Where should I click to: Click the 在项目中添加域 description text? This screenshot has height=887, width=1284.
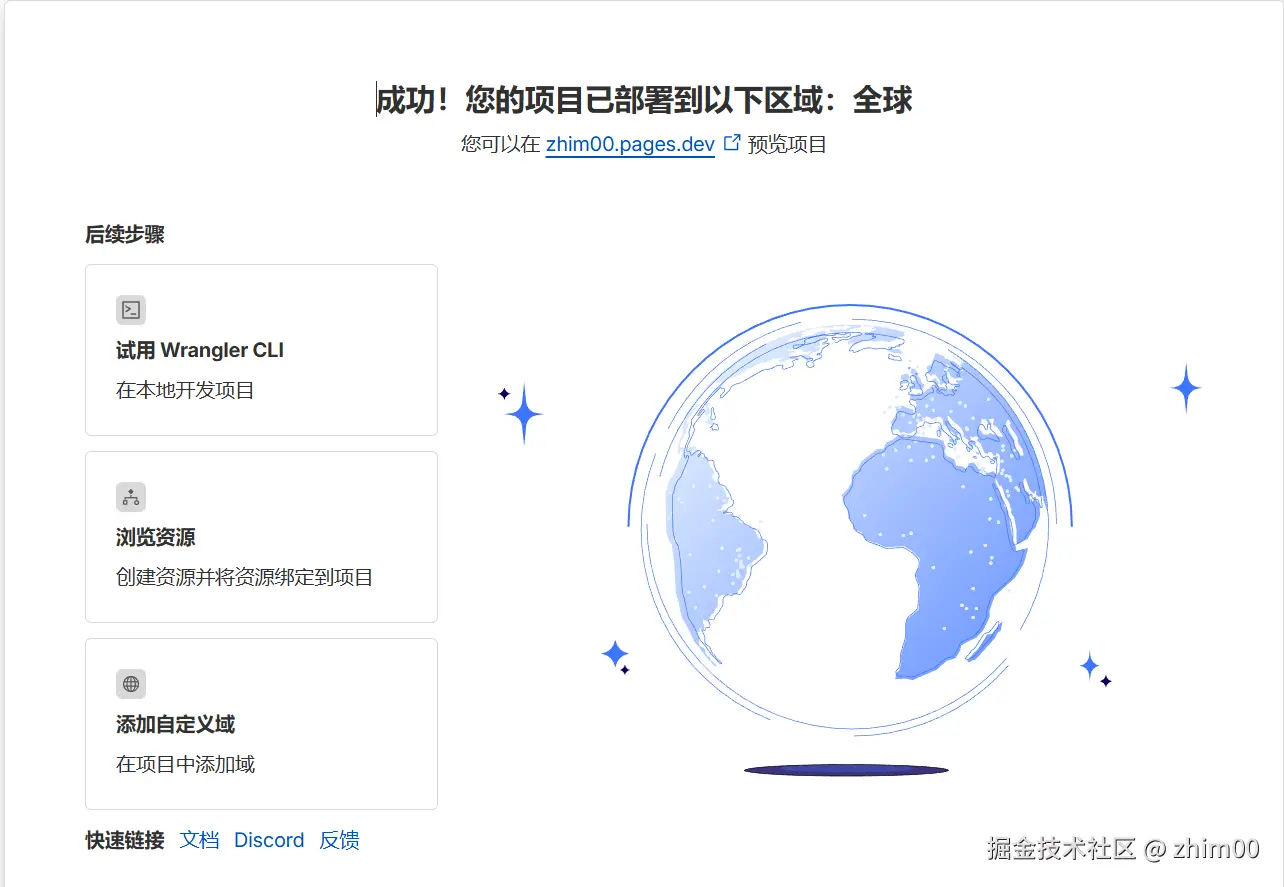185,764
